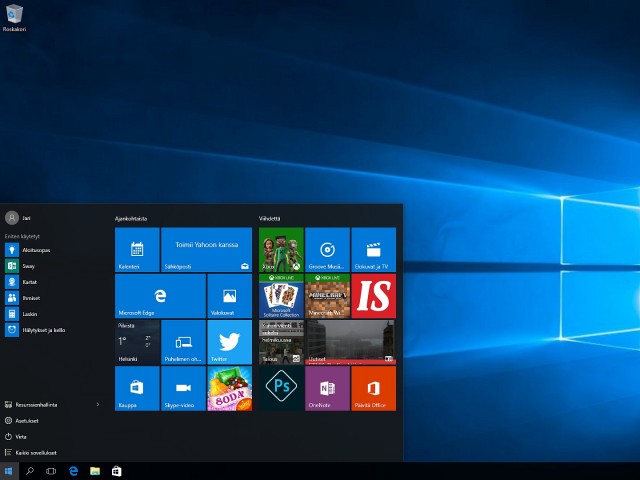Select Sway from the most used list

[30, 266]
